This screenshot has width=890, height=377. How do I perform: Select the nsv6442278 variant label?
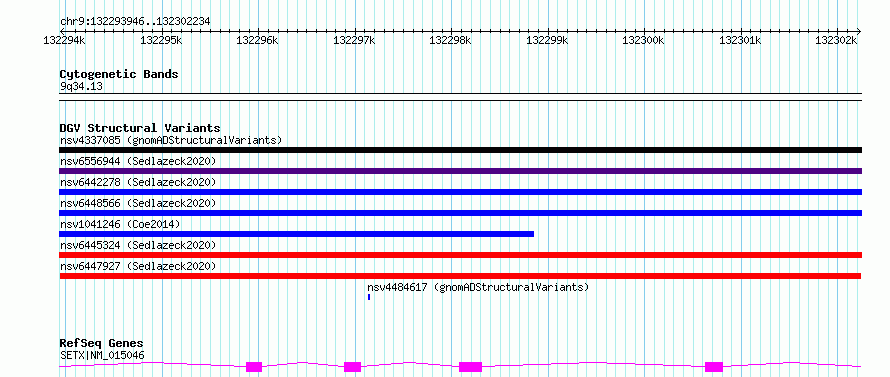pos(138,182)
